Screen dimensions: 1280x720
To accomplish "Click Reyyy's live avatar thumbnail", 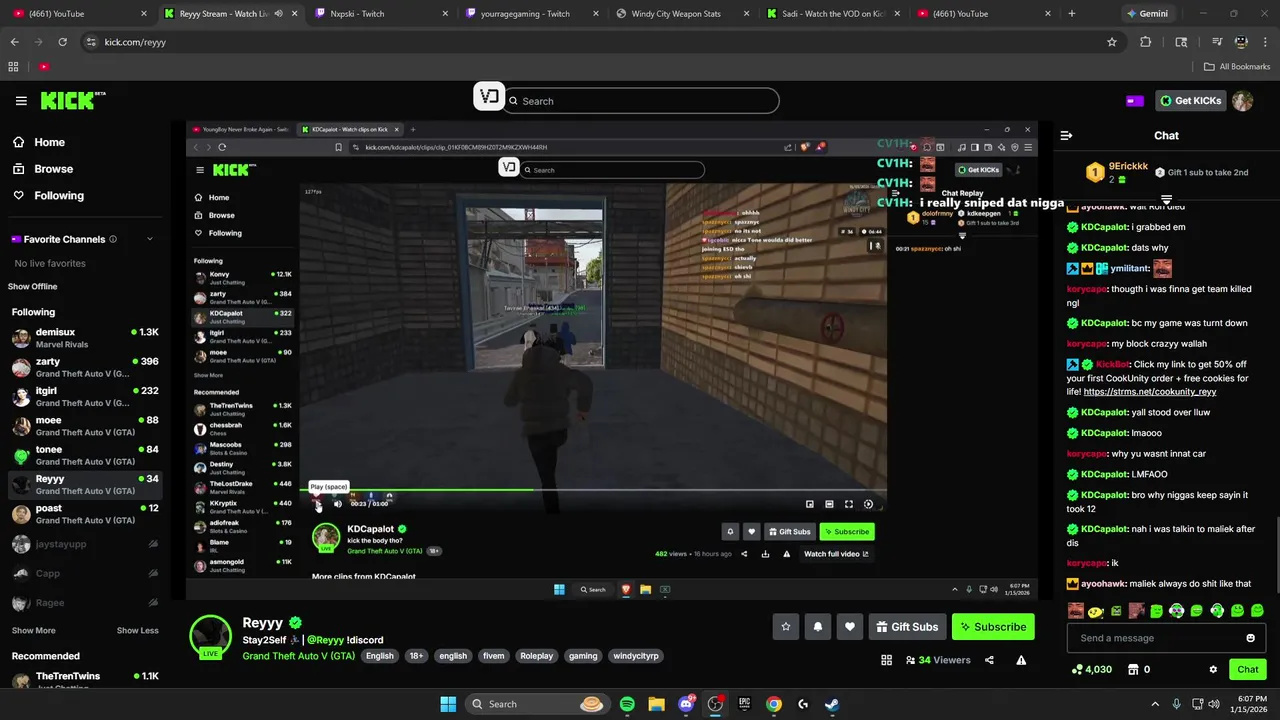I will point(211,637).
